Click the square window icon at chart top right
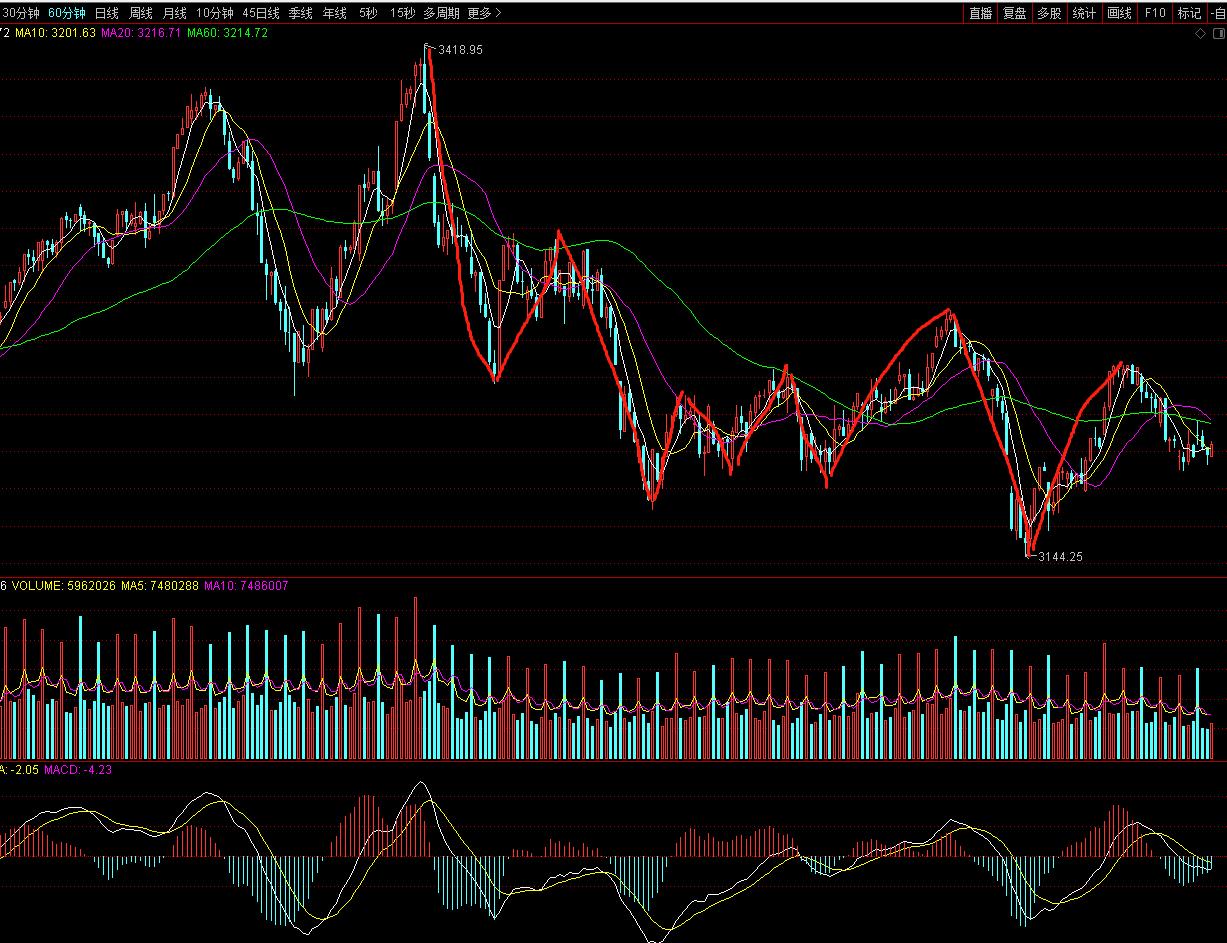 point(1218,34)
